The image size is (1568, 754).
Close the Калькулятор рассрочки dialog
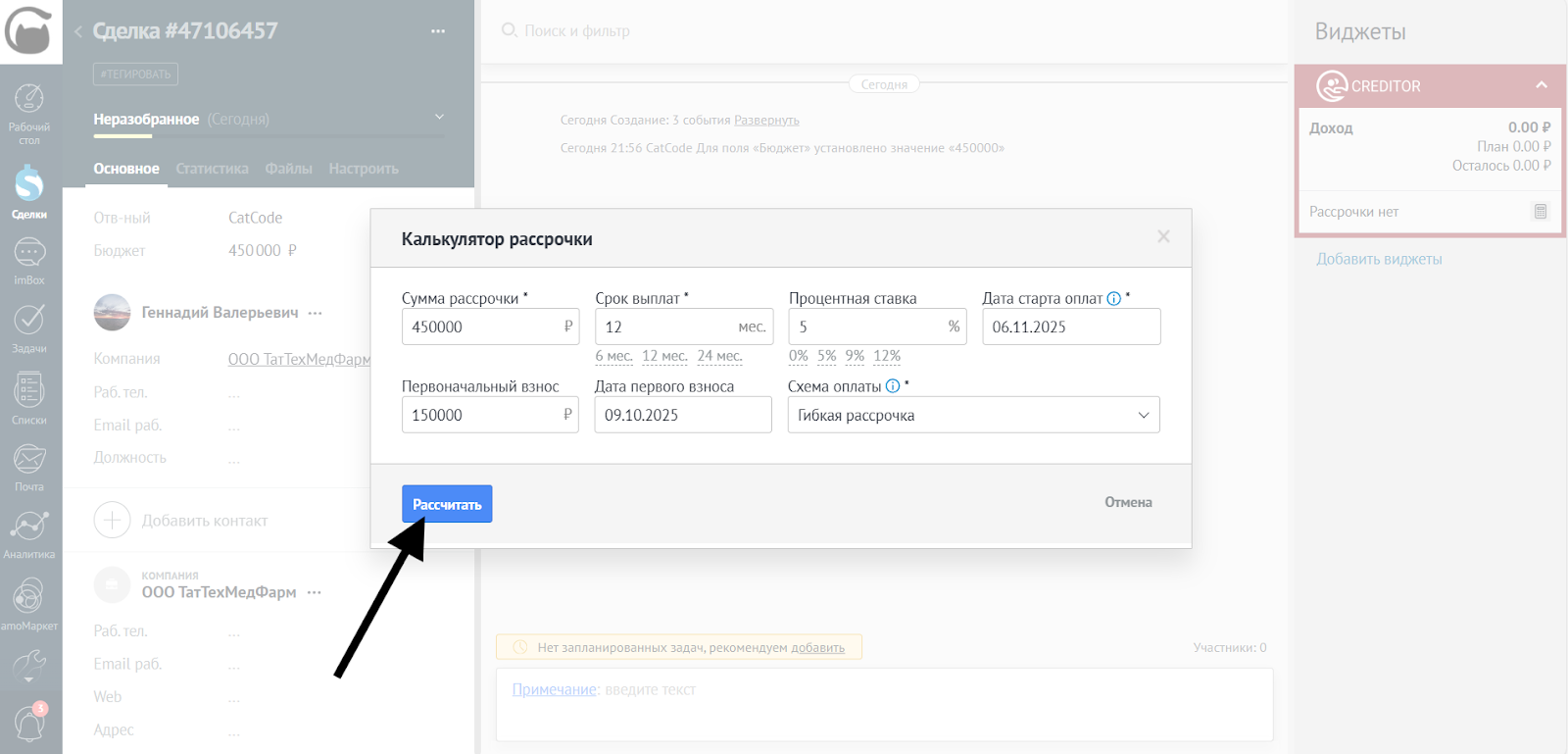point(1163,236)
